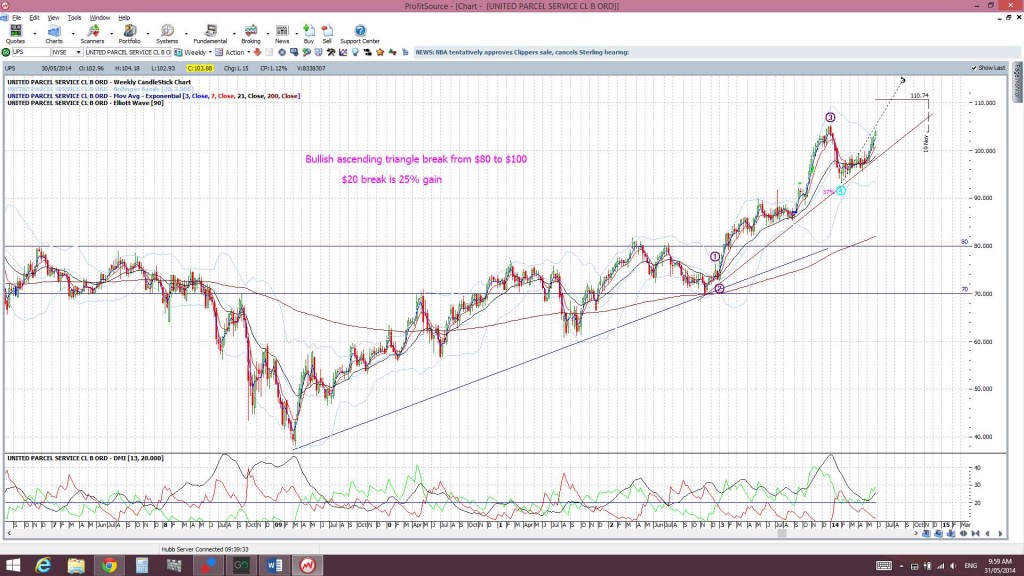Open the News module
The height and width of the screenshot is (576, 1024).
tap(282, 34)
